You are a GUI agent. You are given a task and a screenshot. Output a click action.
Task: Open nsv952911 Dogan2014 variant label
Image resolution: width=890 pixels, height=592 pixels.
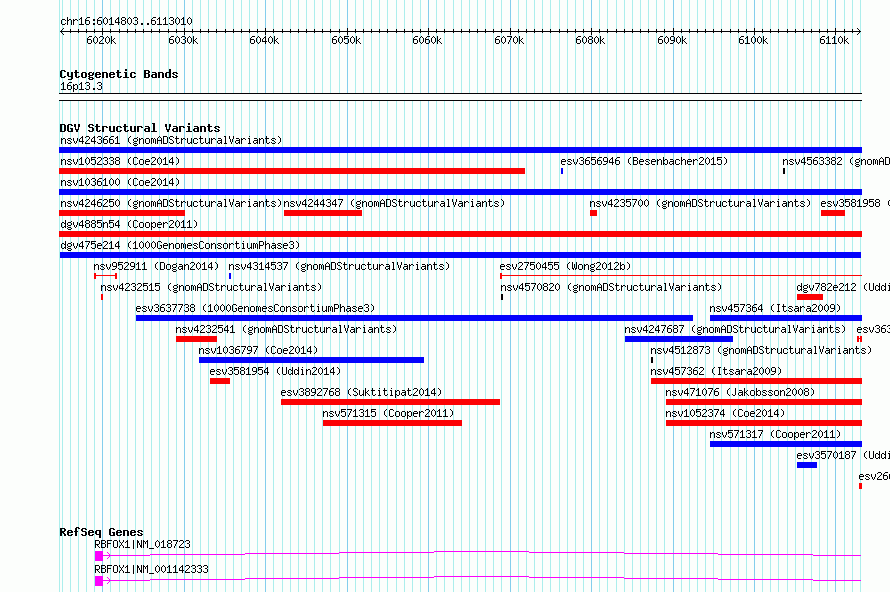coord(156,266)
